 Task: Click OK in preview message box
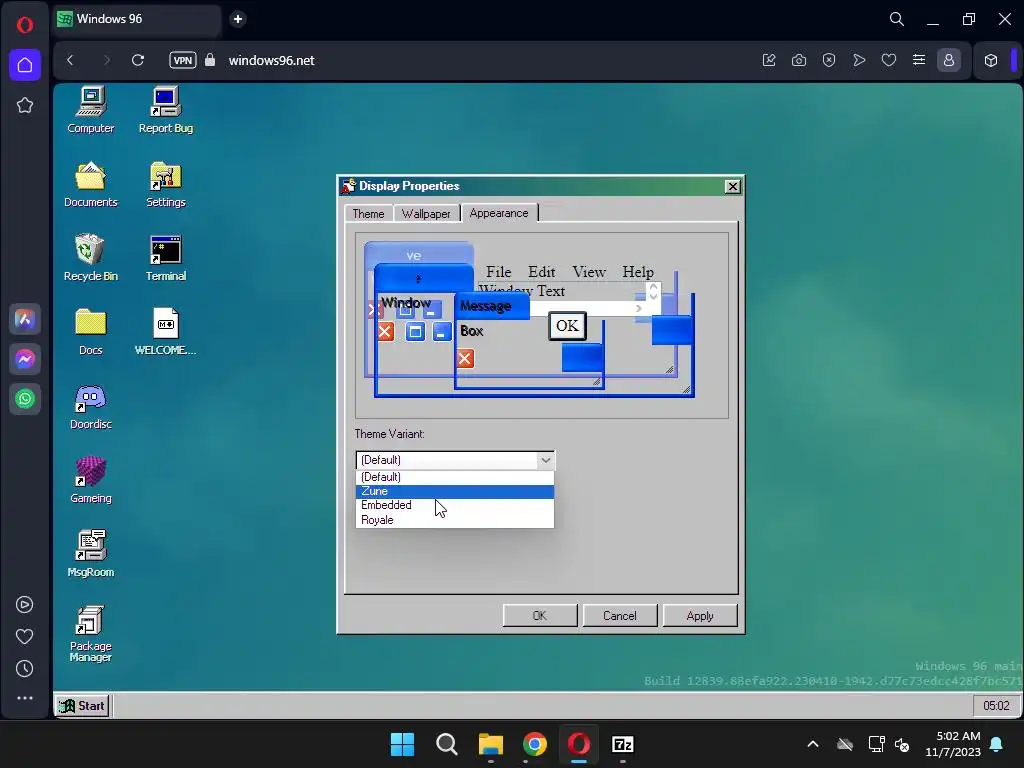pyautogui.click(x=567, y=326)
